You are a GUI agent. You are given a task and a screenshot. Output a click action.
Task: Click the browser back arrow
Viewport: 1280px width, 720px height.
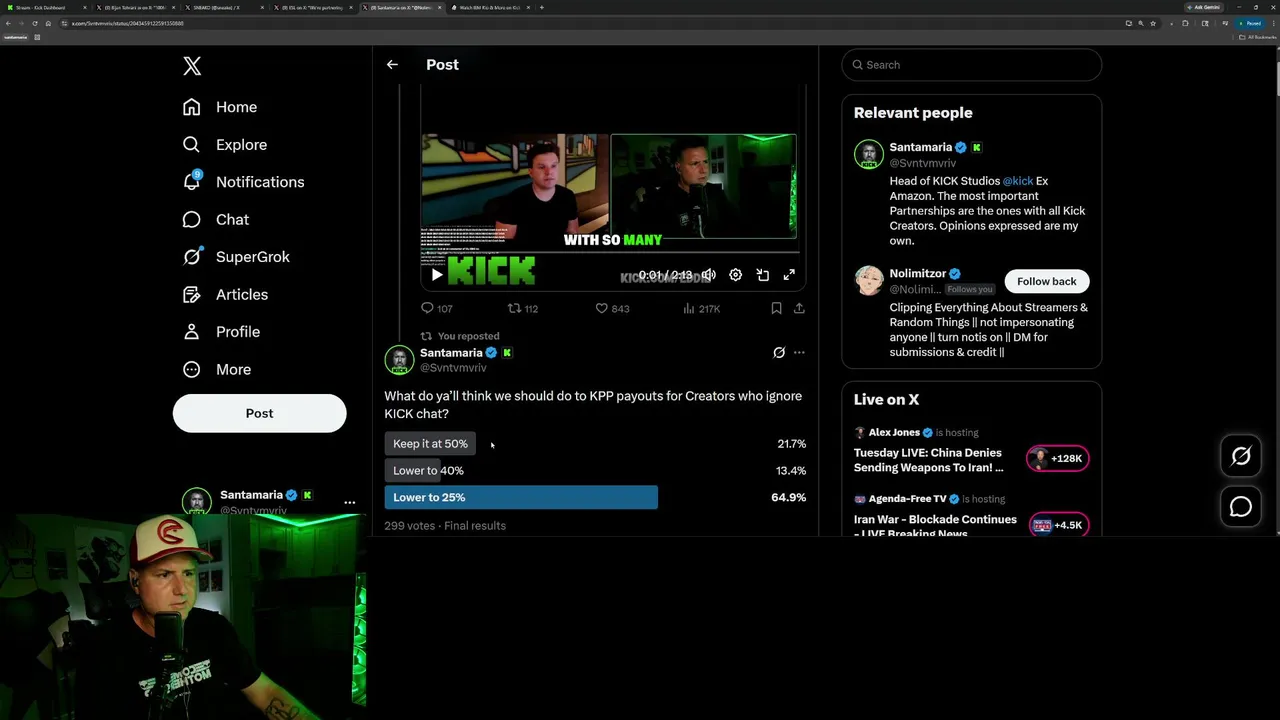8,23
